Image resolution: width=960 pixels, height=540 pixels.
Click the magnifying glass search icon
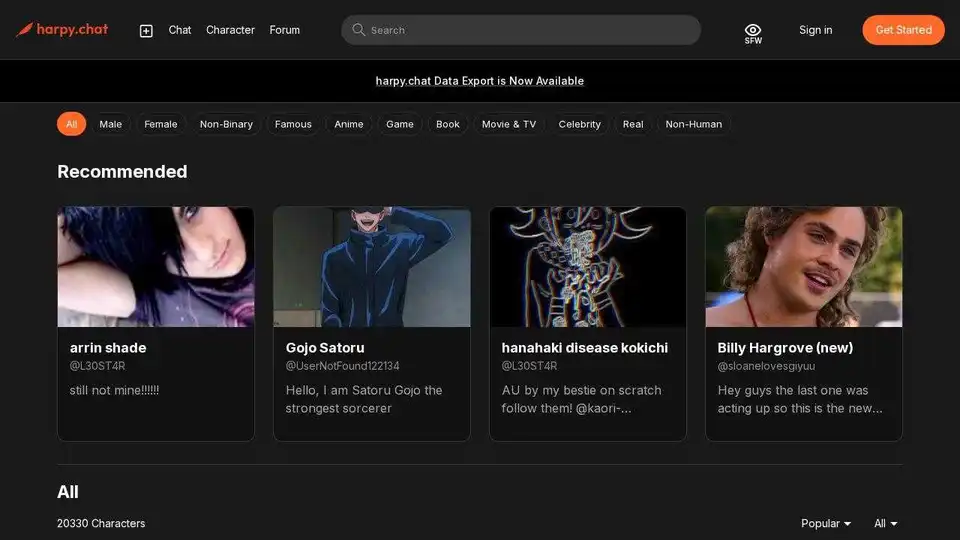[x=358, y=30]
